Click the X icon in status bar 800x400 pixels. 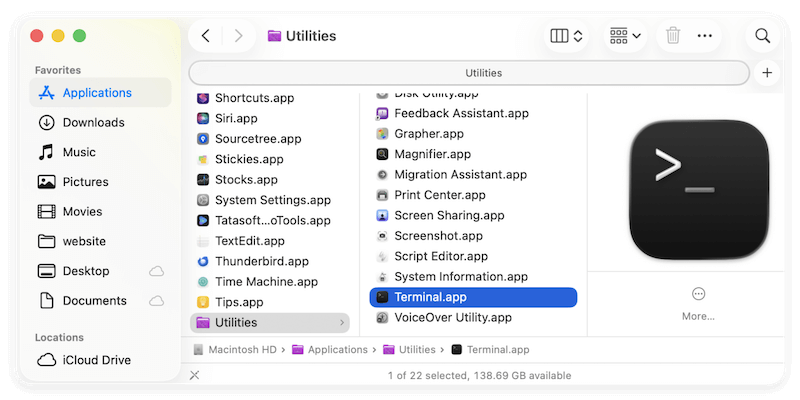pyautogui.click(x=194, y=376)
